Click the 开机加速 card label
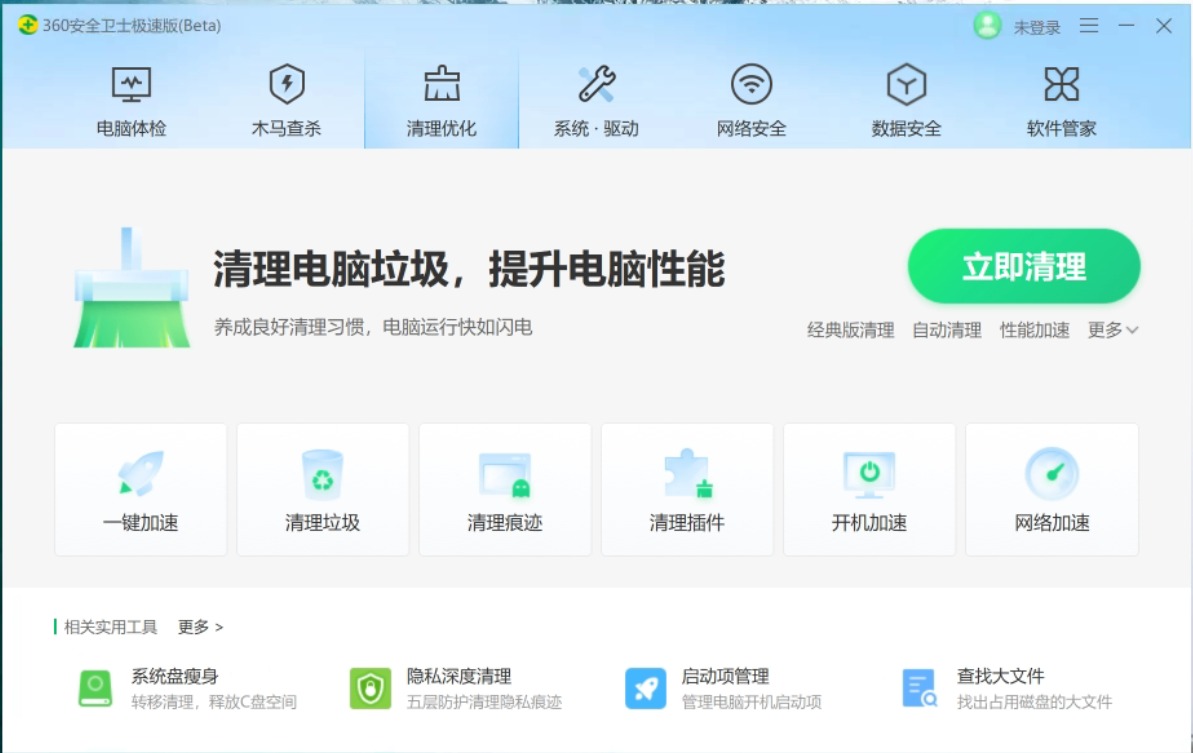The image size is (1193, 753). point(869,523)
